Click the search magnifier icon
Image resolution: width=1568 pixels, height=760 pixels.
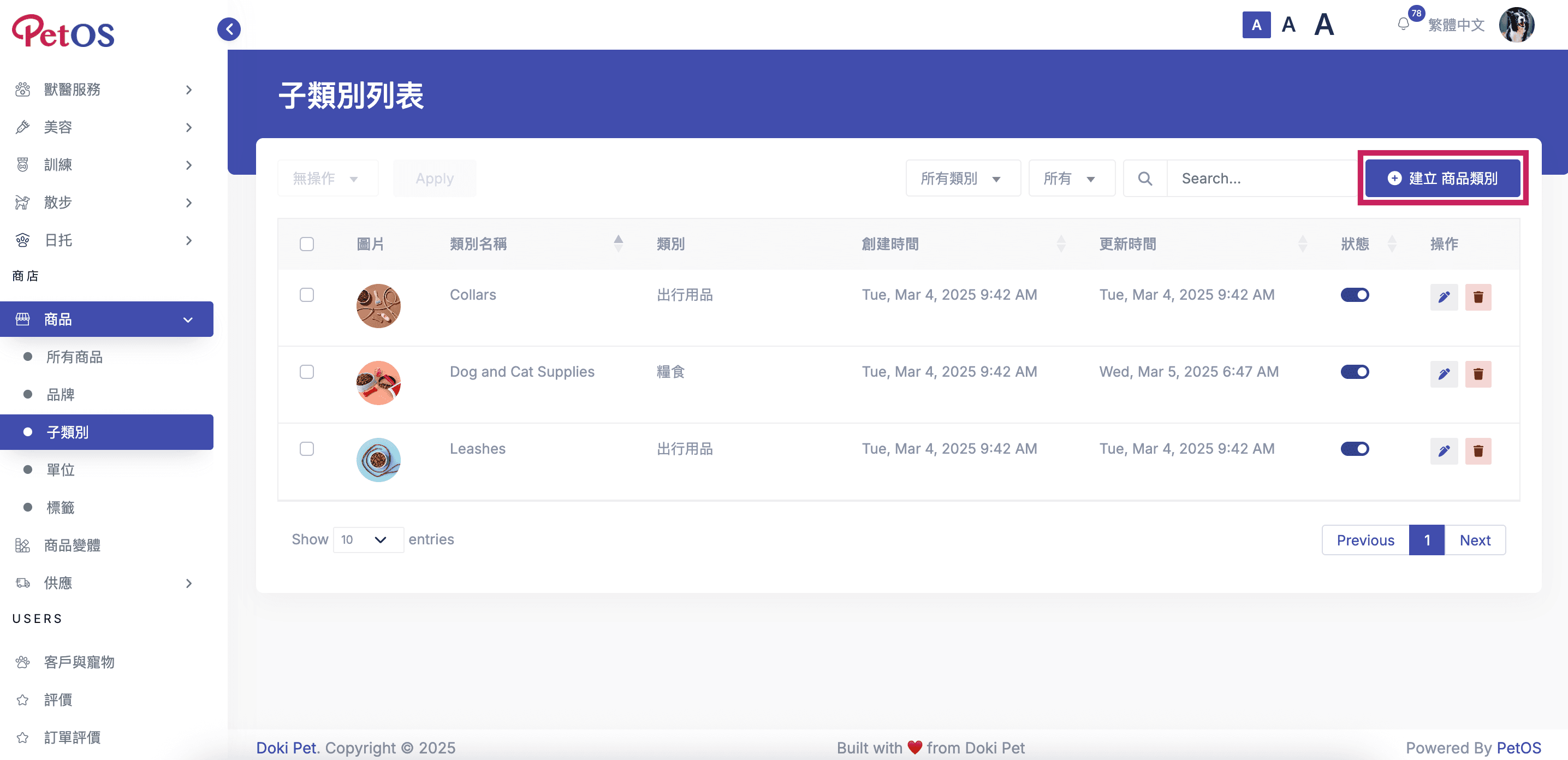coord(1145,179)
